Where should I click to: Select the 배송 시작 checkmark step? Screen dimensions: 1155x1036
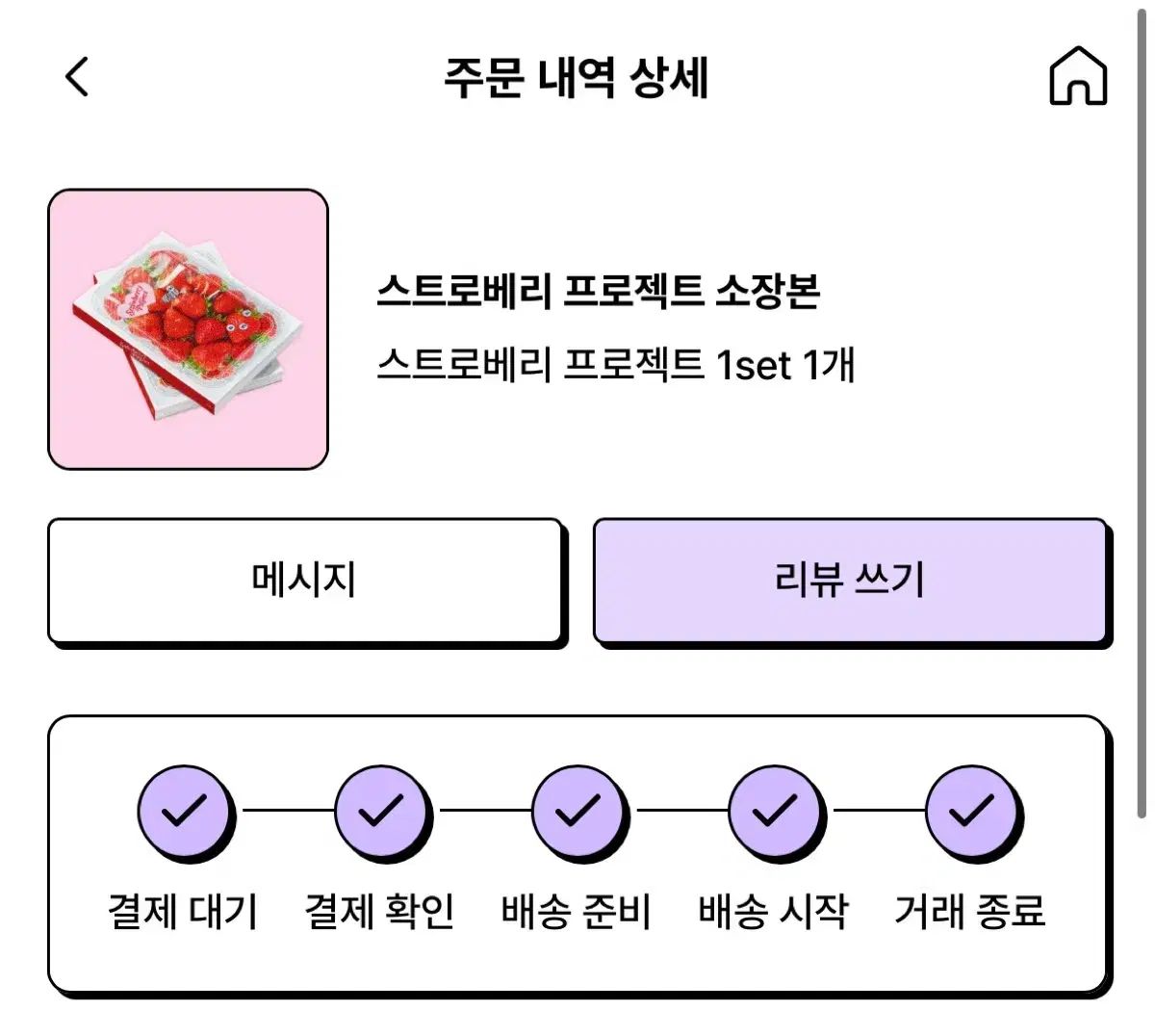click(775, 812)
